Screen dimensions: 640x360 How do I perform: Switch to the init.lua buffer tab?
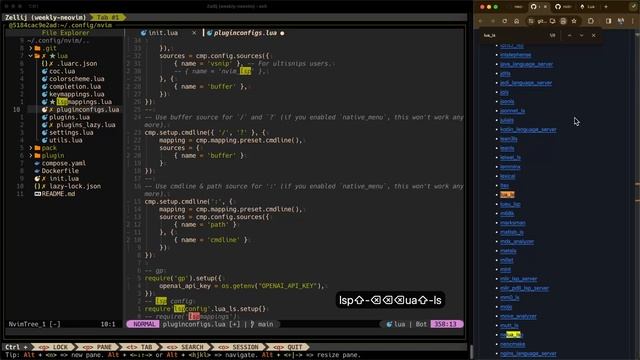pos(163,33)
